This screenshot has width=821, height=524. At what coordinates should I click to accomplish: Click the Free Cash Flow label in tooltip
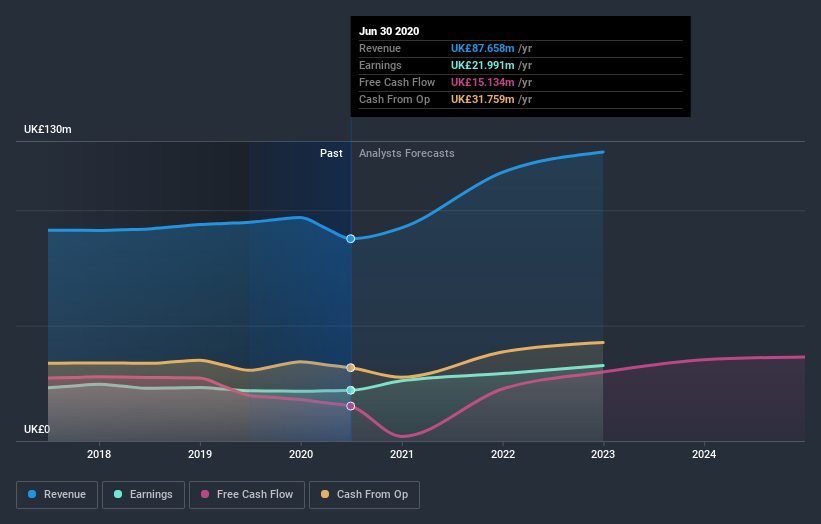pyautogui.click(x=397, y=82)
